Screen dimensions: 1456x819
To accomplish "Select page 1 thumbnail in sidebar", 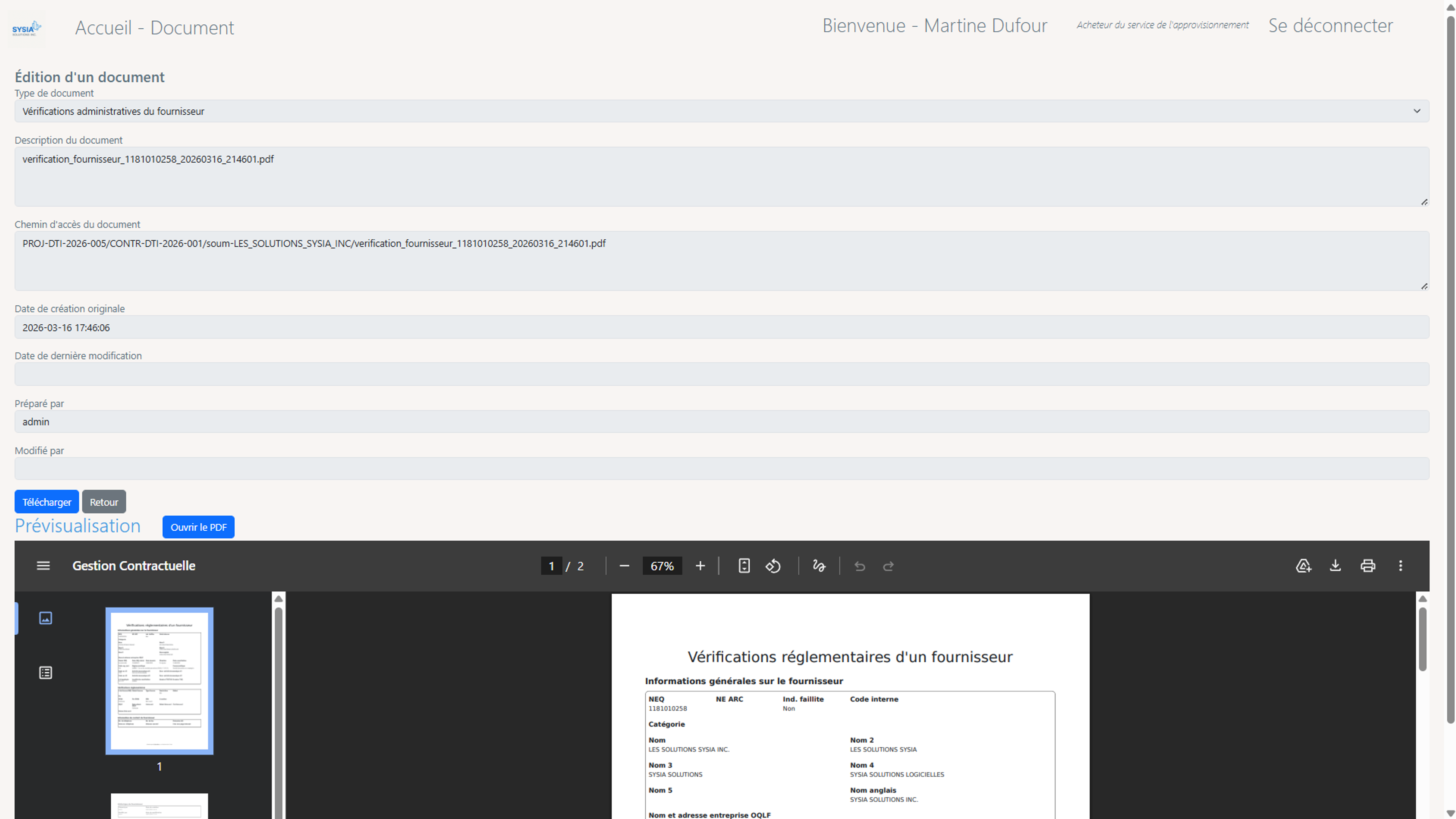I will [159, 681].
